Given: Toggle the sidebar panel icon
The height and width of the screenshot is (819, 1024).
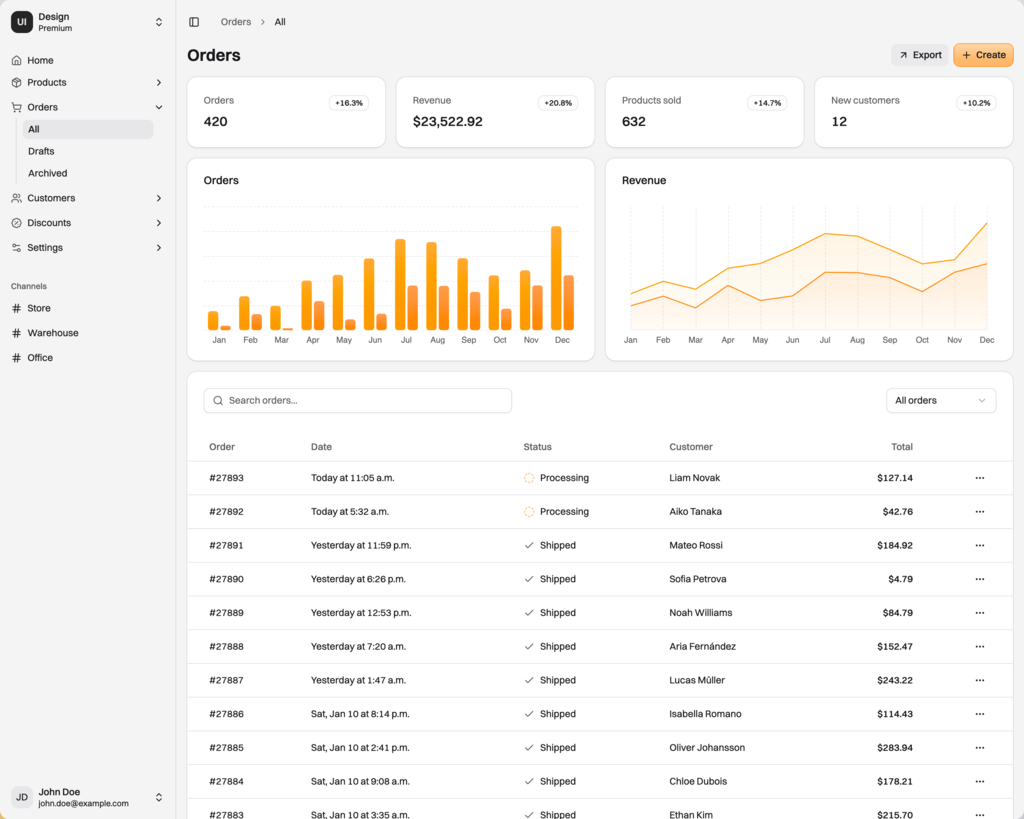Looking at the screenshot, I should point(194,22).
